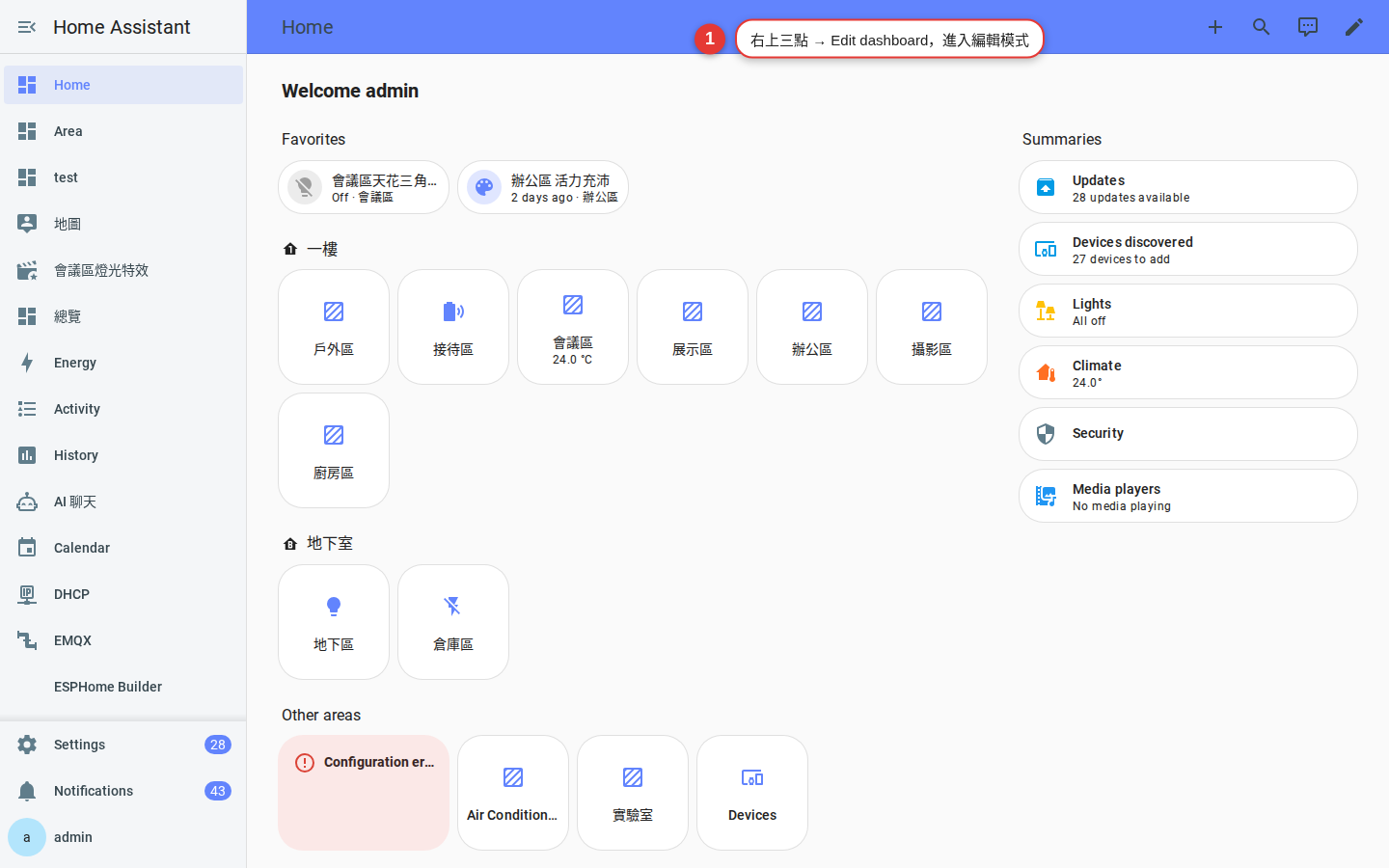Open Air Condition... area card
1389x868 pixels.
point(513,793)
